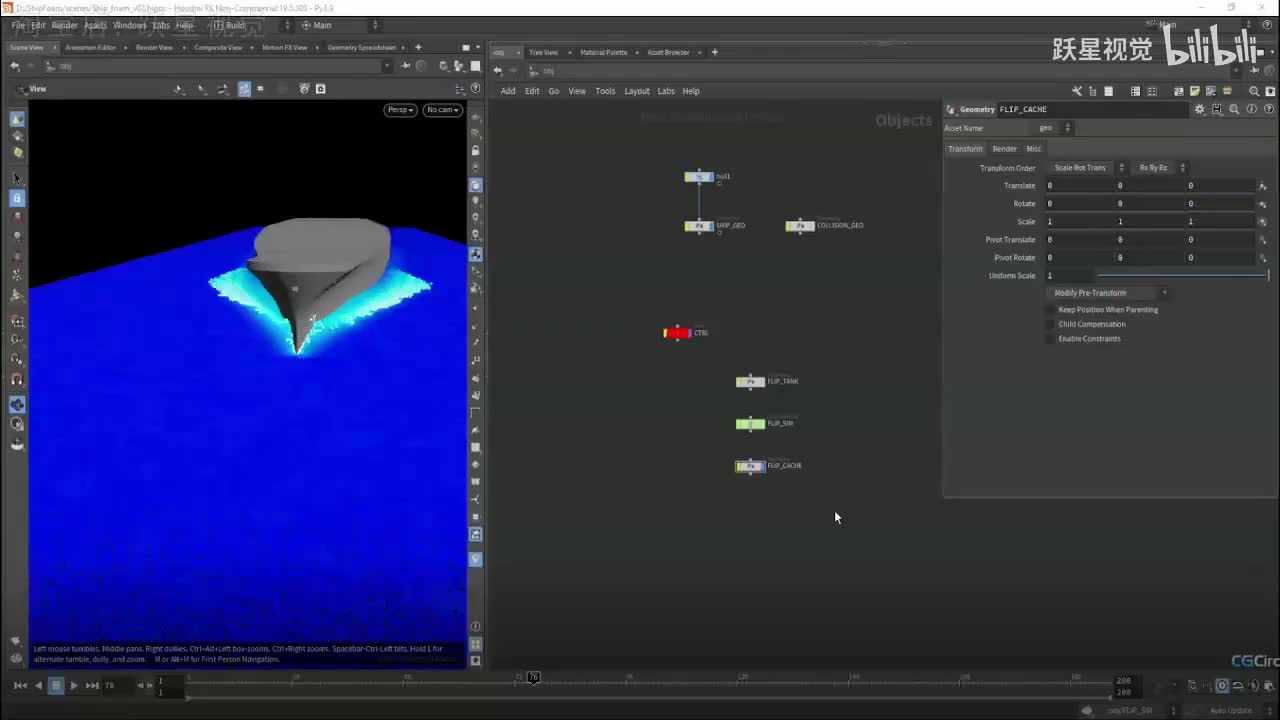Open the Transform Order dropdown
Image resolution: width=1280 pixels, height=720 pixels.
click(1087, 168)
